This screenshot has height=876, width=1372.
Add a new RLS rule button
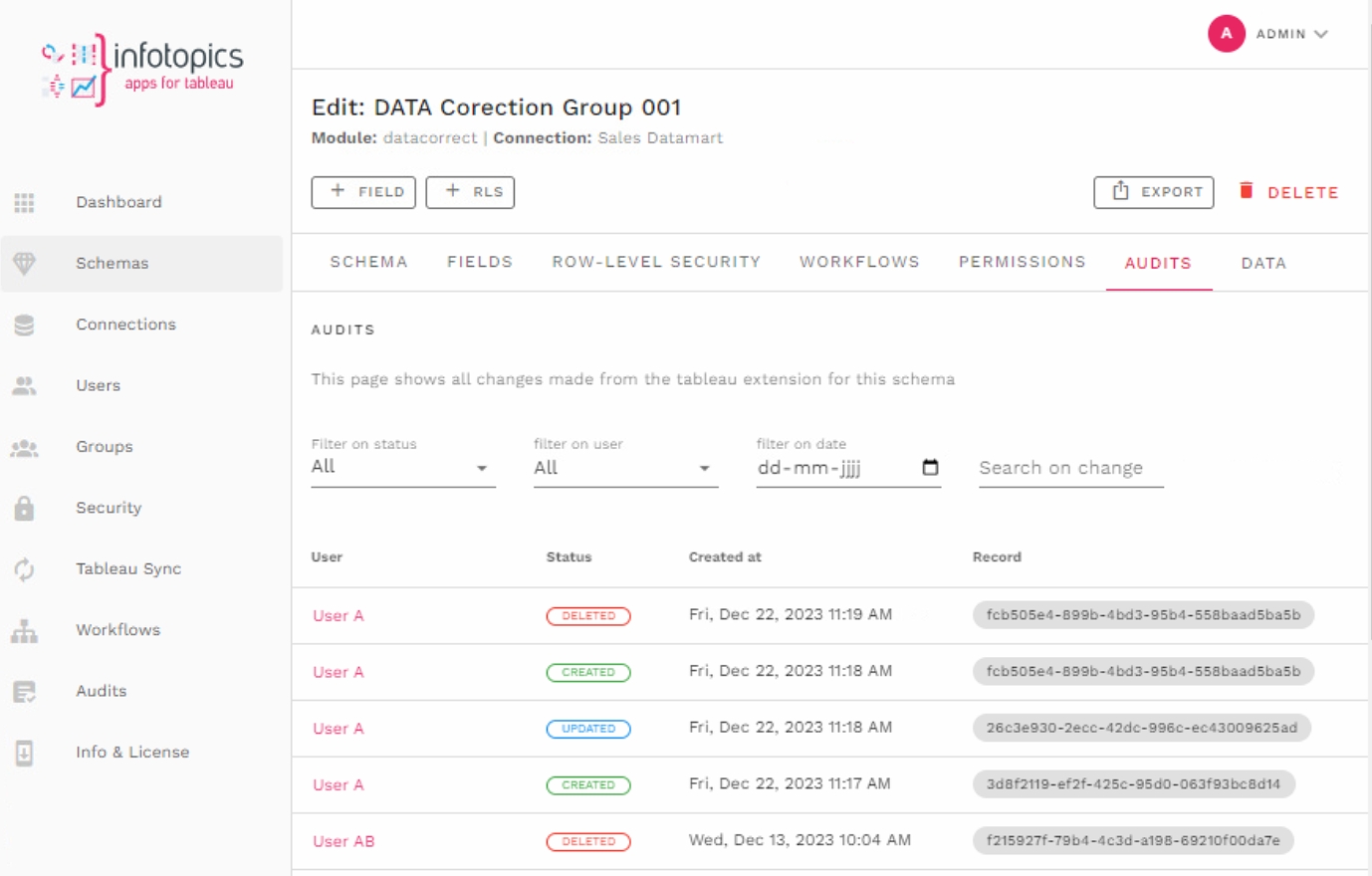[x=470, y=192]
